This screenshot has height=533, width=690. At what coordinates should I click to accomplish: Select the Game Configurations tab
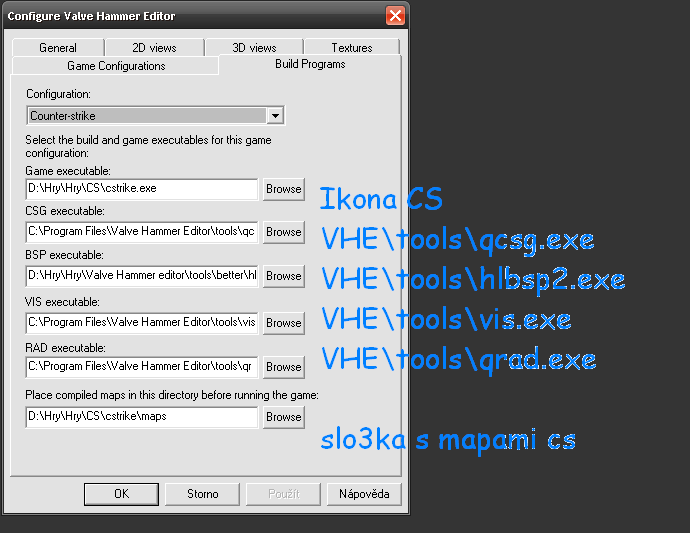tap(116, 66)
